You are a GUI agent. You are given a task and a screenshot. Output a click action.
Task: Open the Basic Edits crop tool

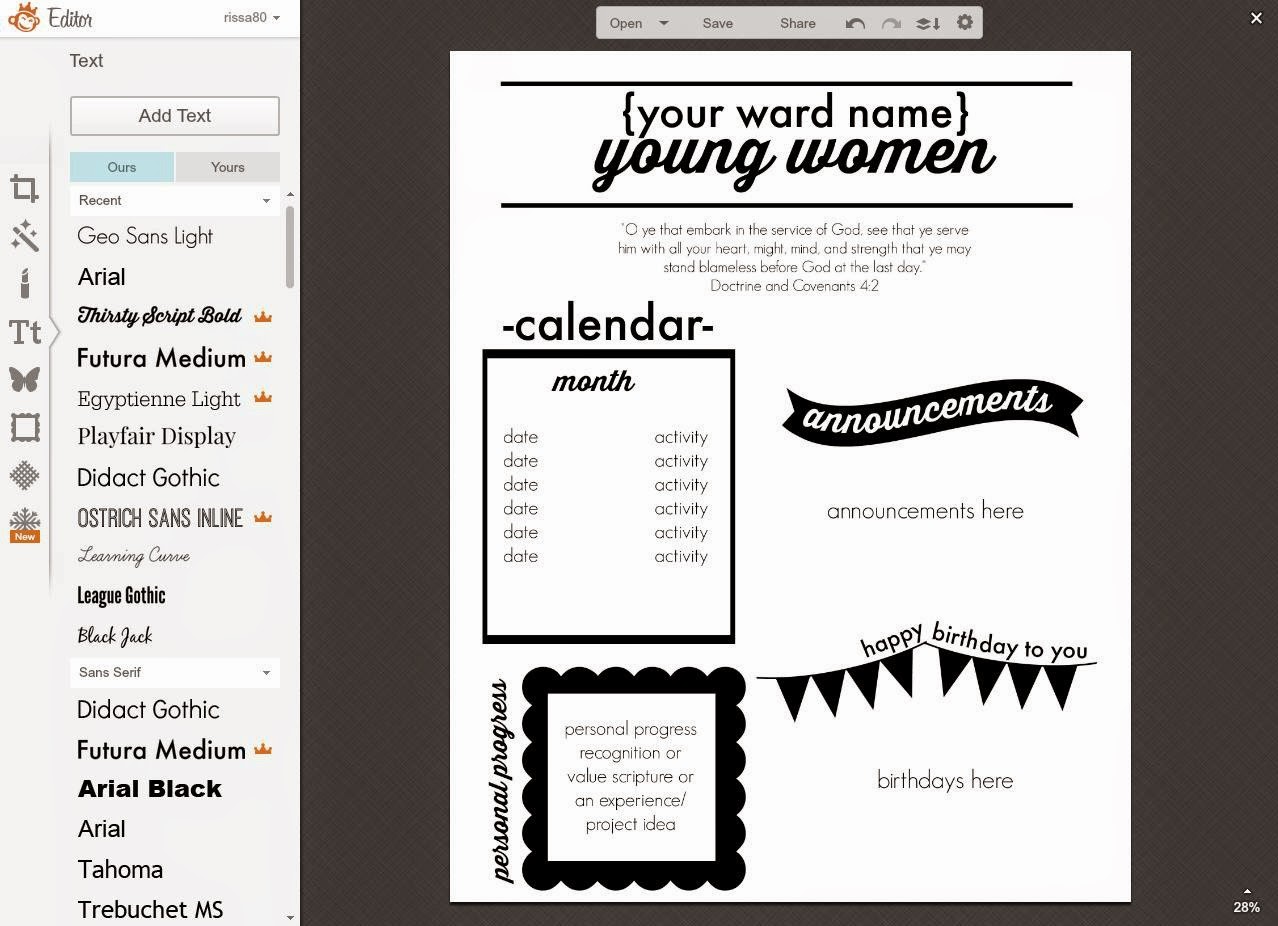25,188
